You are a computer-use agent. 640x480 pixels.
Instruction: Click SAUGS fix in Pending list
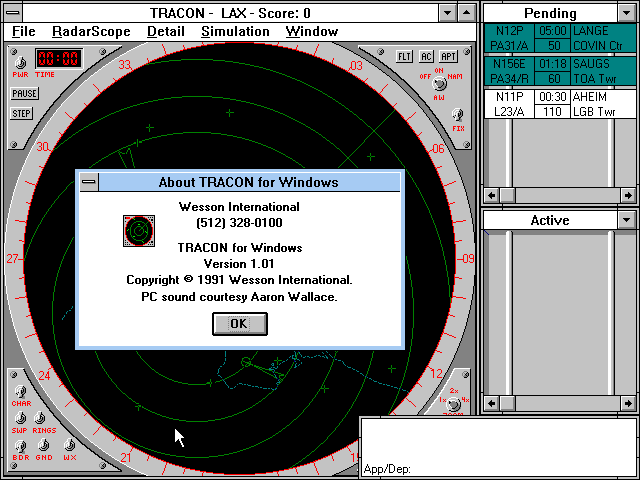click(x=591, y=64)
